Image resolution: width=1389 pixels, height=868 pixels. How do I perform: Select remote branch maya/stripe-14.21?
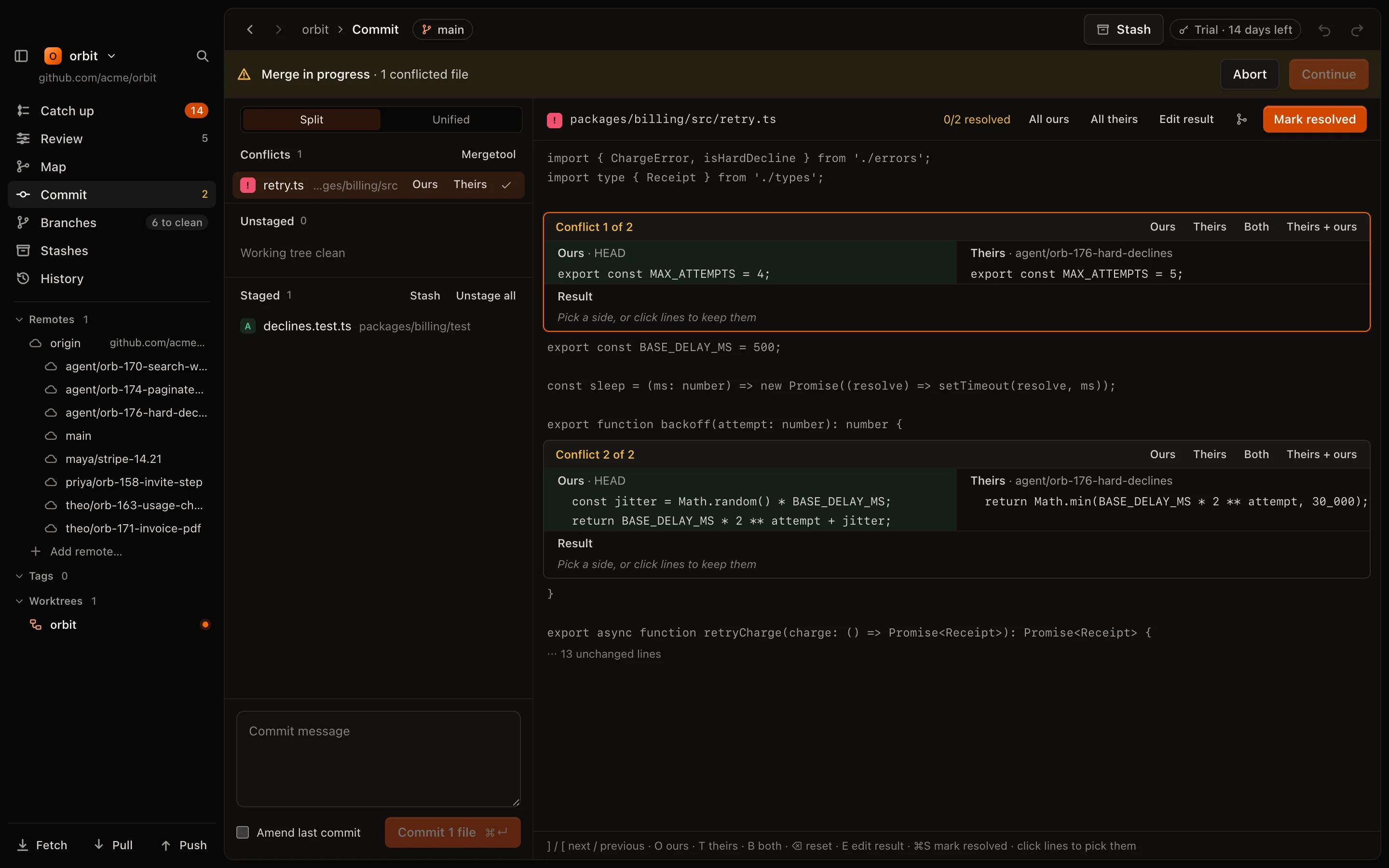pyautogui.click(x=113, y=459)
